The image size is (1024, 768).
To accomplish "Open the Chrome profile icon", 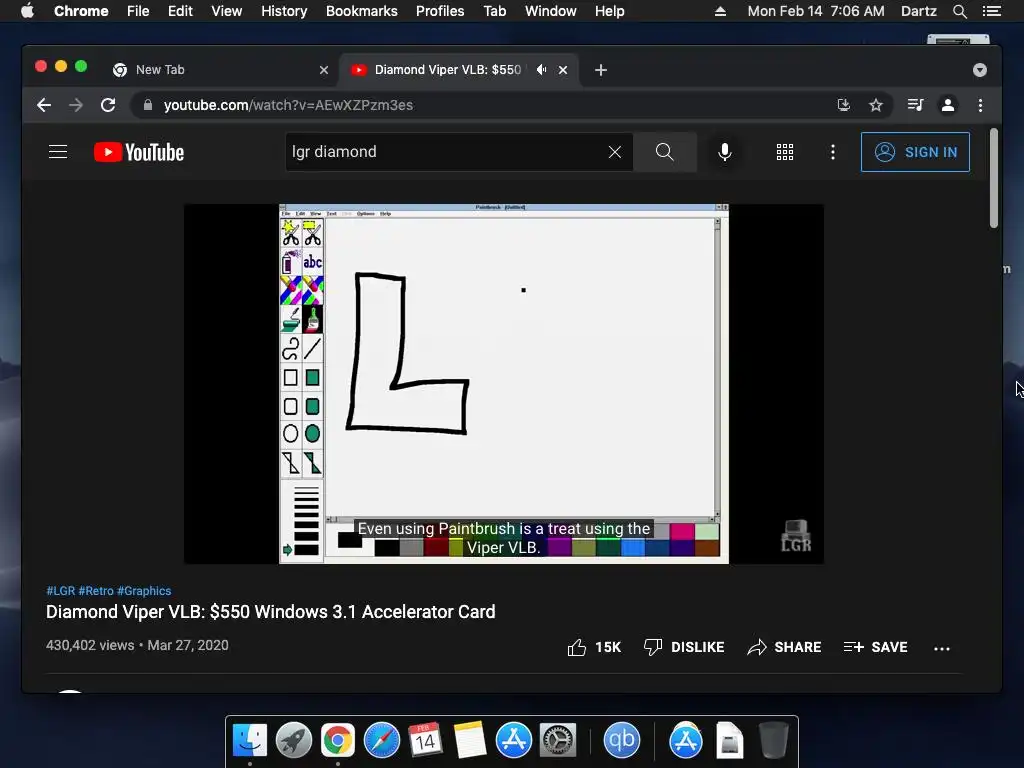I will pos(948,105).
